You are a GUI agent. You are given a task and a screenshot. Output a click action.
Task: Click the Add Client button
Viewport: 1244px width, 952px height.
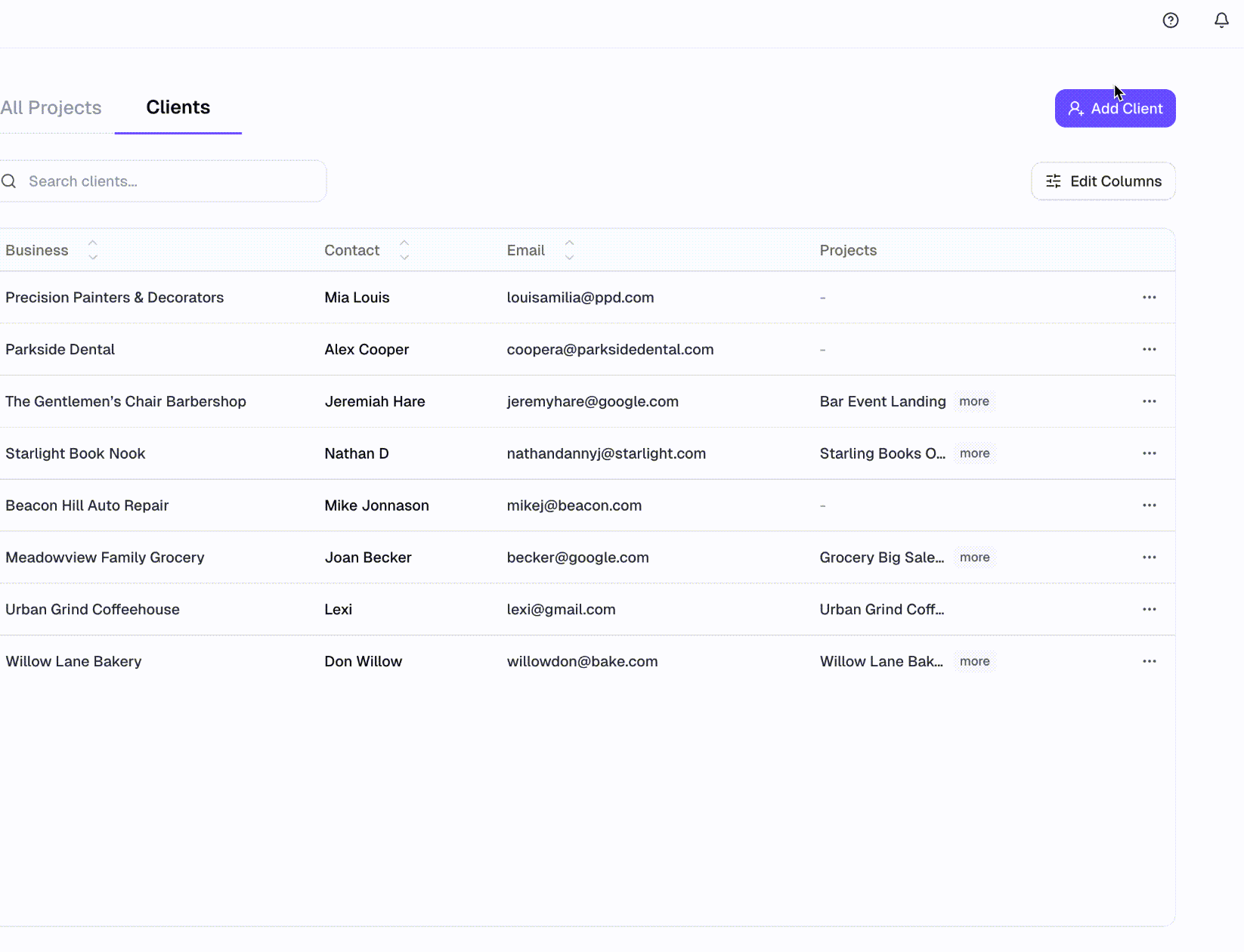tap(1115, 108)
